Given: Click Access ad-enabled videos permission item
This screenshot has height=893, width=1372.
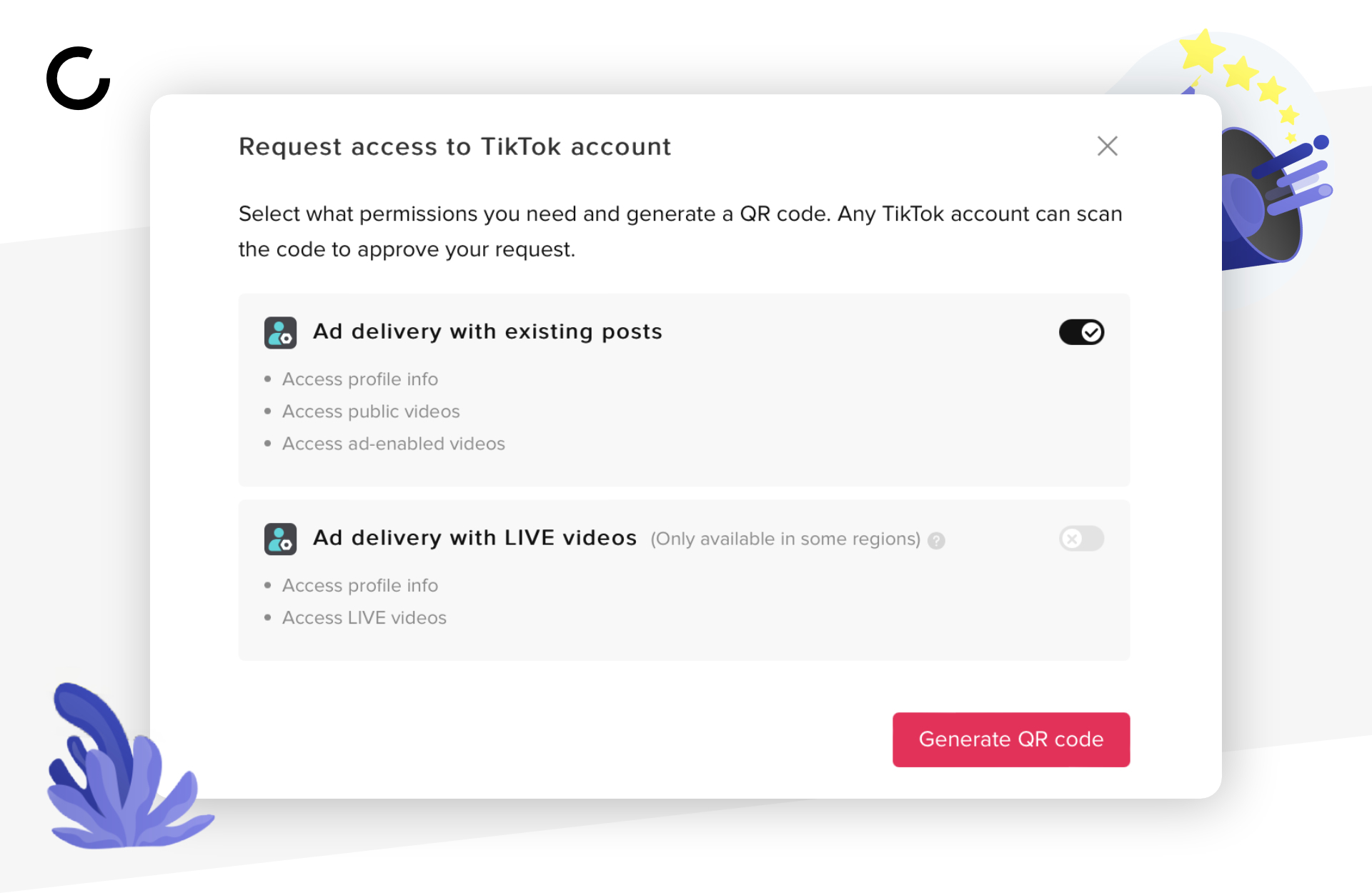Looking at the screenshot, I should pos(394,444).
